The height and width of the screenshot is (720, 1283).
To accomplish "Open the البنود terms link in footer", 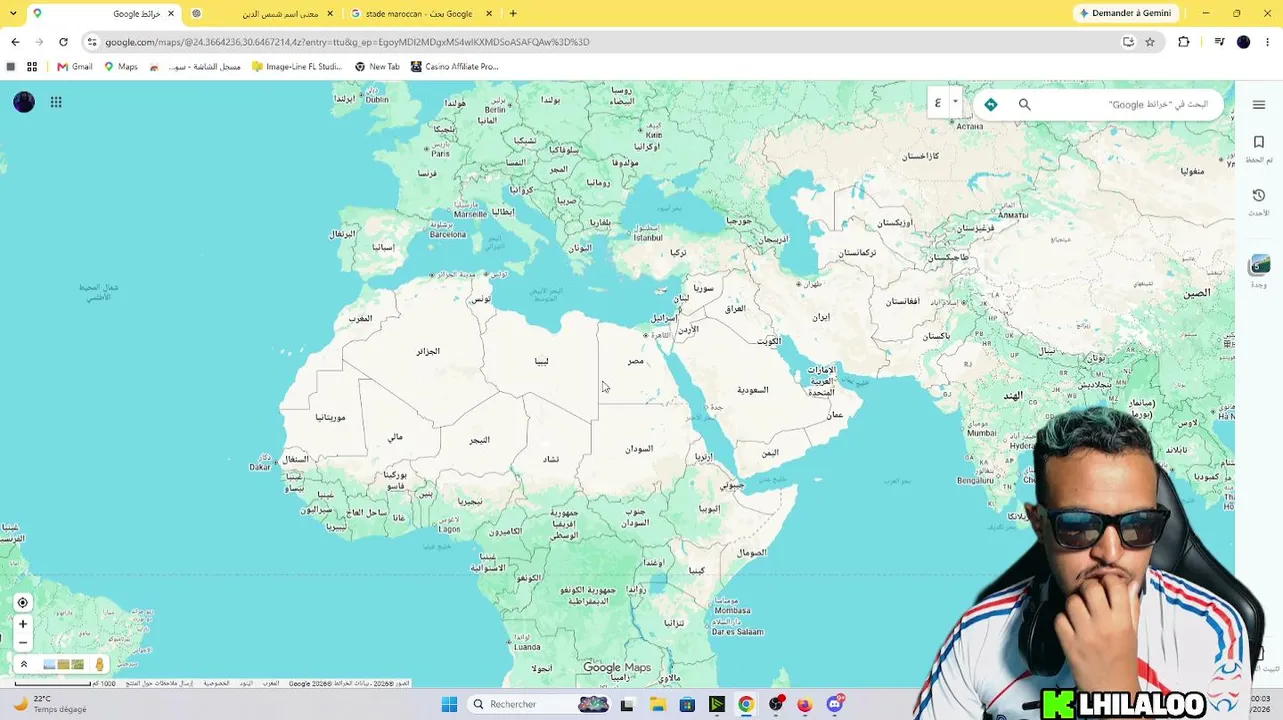I will 246,683.
